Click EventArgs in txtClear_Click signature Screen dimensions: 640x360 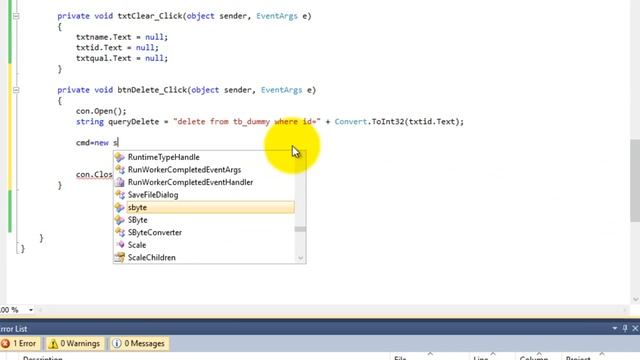click(277, 16)
